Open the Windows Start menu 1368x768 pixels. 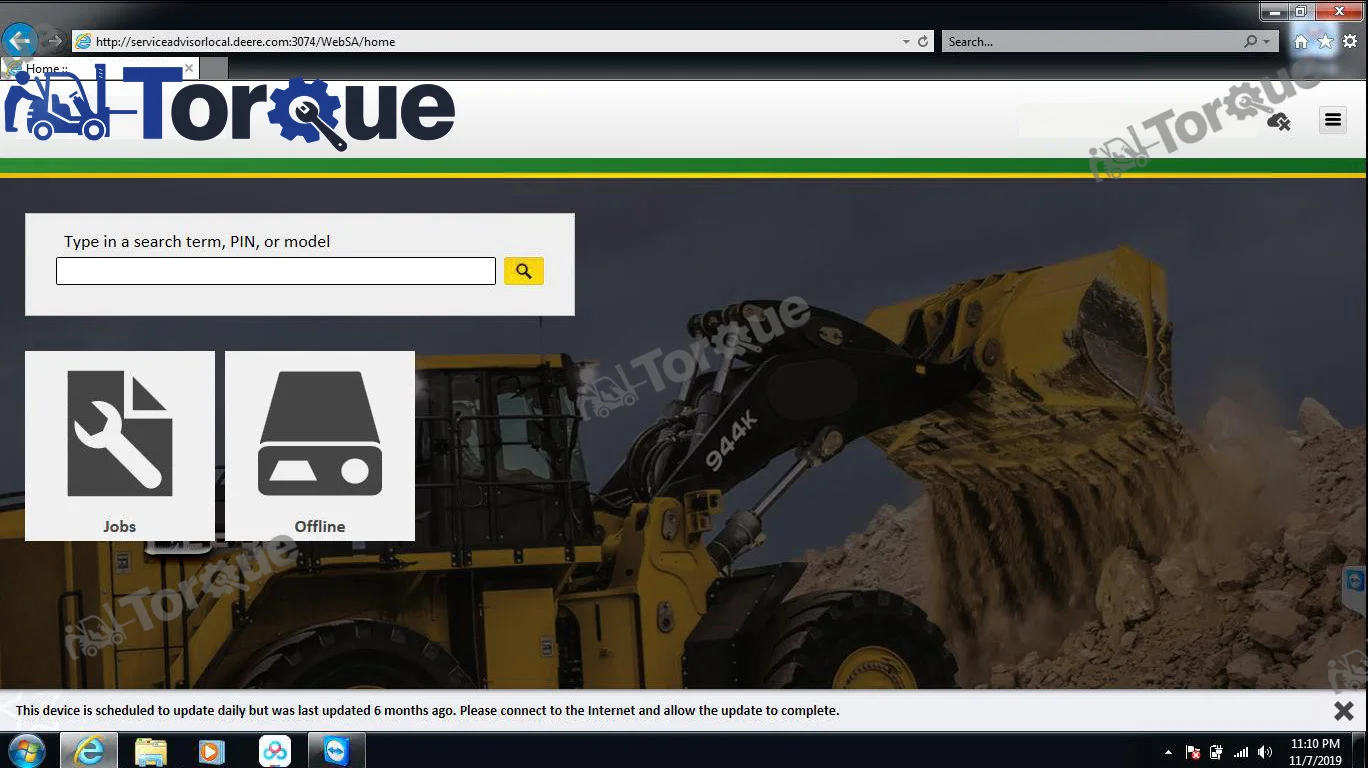tap(27, 750)
